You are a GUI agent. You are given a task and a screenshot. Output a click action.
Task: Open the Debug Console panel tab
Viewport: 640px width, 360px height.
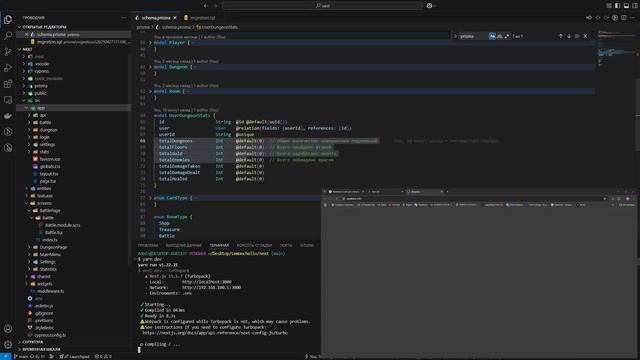(254, 246)
